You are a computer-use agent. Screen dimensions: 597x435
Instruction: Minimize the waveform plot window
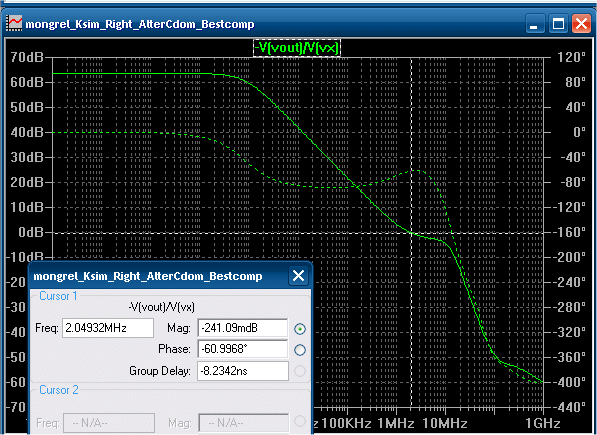[x=535, y=24]
